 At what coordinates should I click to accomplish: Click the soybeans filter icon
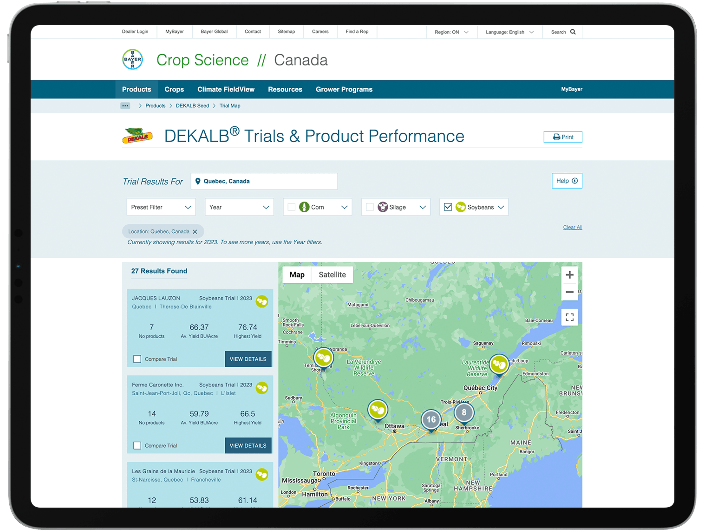[x=461, y=207]
